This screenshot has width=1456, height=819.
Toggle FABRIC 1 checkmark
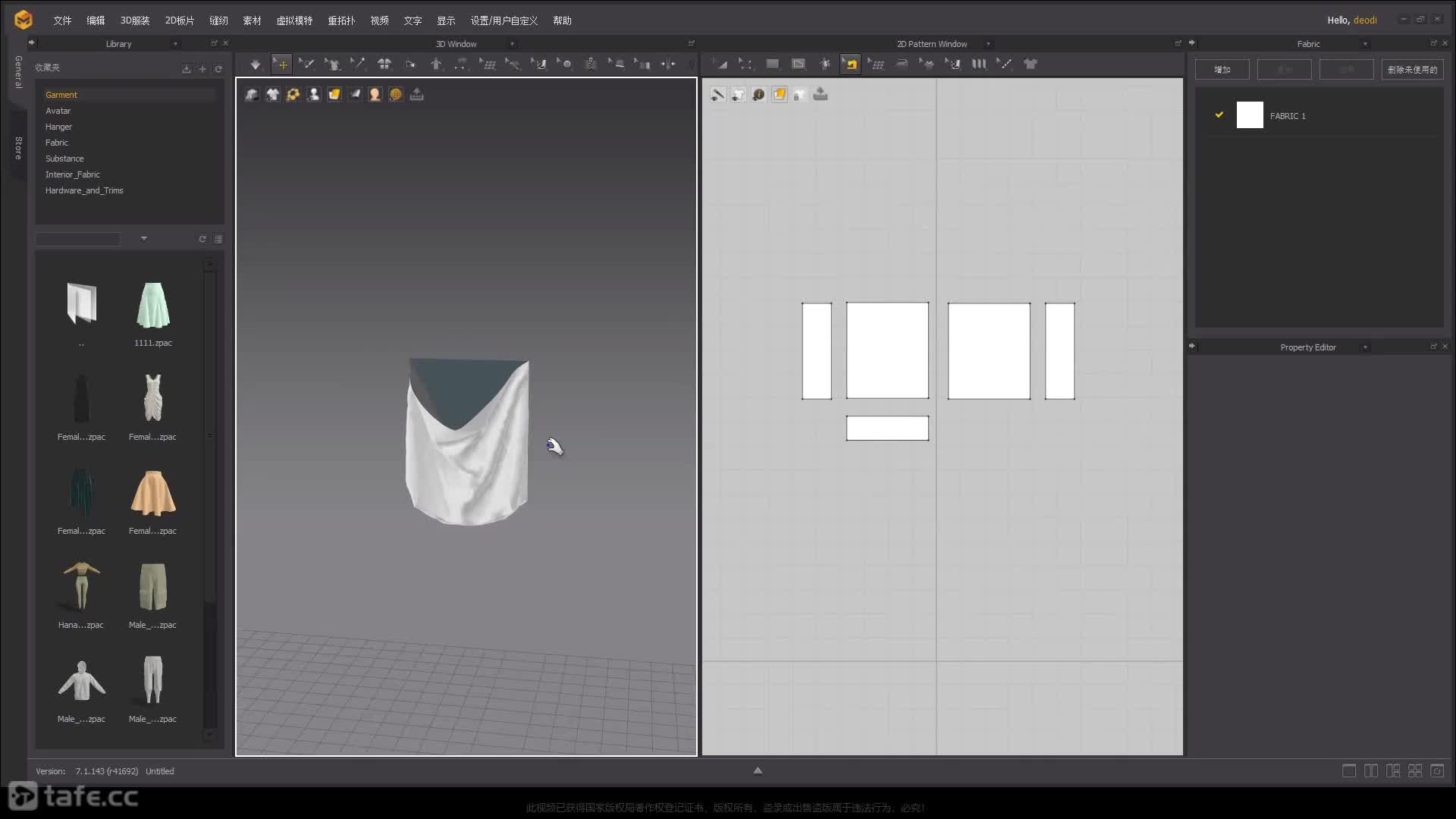(1219, 115)
